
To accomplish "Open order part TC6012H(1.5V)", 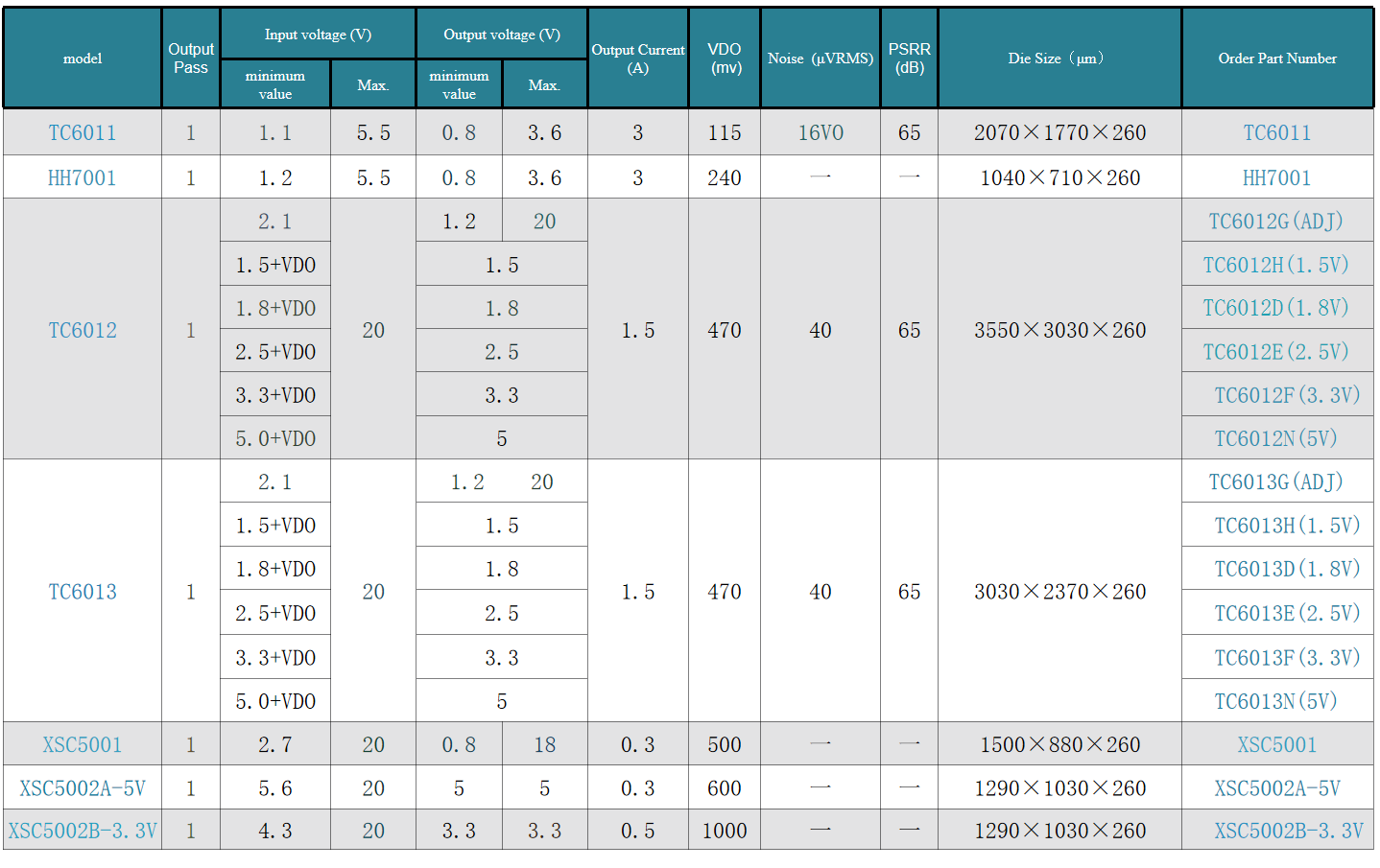I will [x=1276, y=265].
